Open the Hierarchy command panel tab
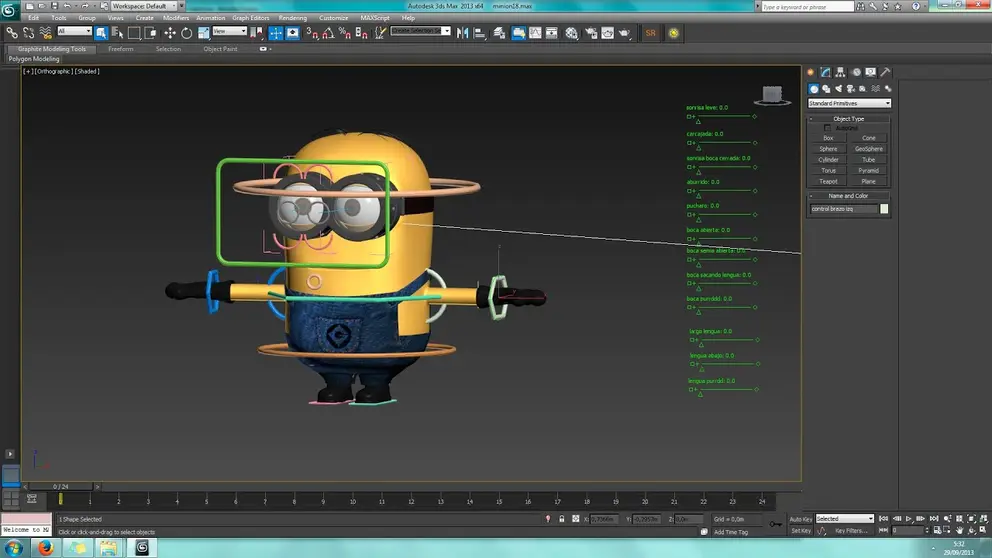 tap(840, 72)
